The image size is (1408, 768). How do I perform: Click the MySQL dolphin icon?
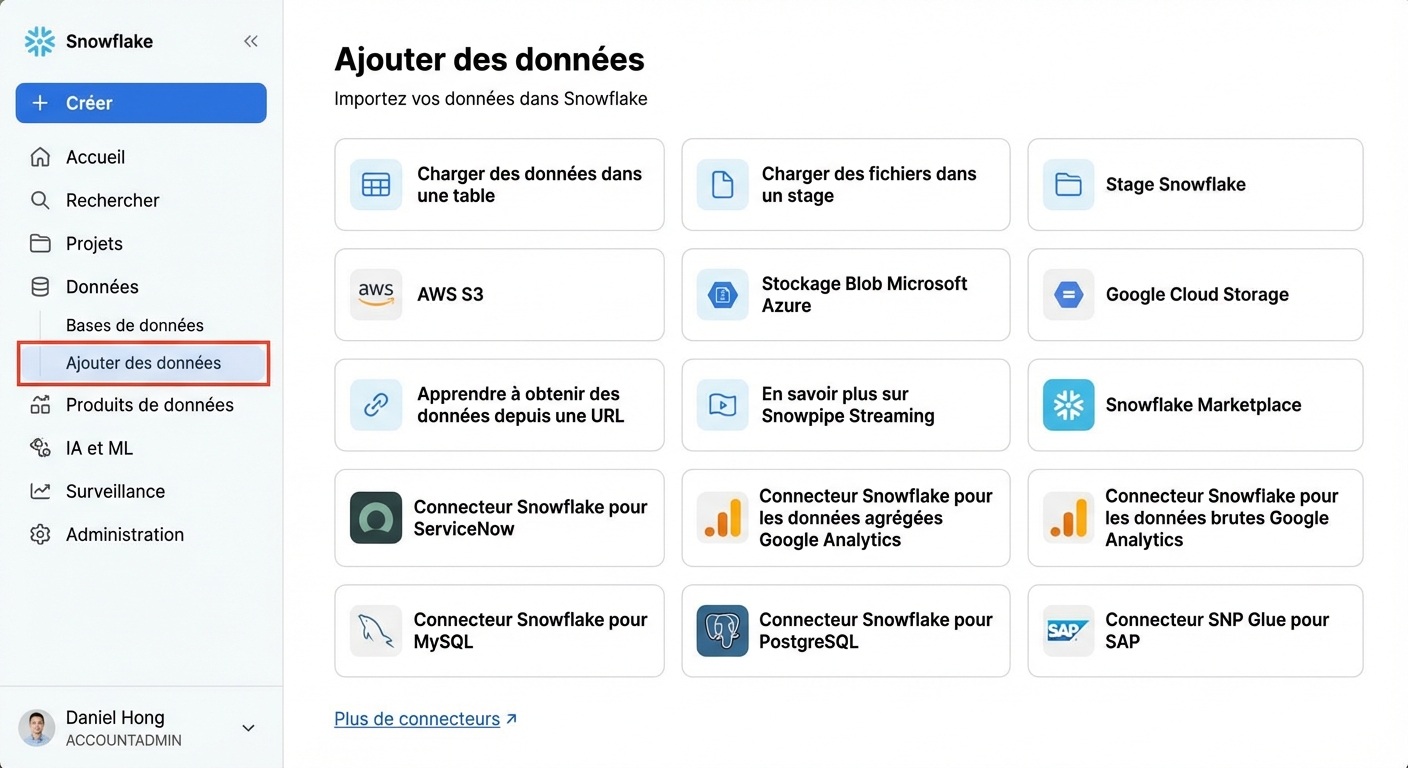[376, 631]
